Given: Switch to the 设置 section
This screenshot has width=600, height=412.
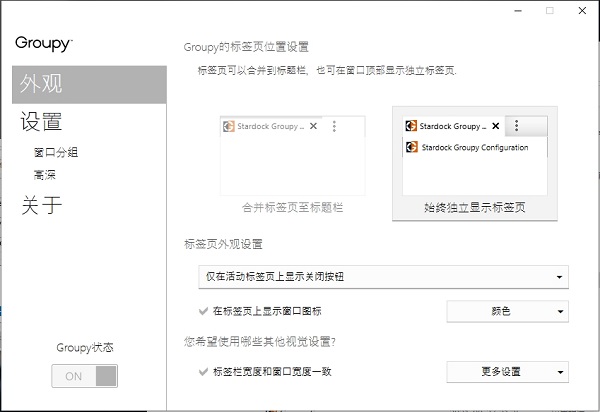Looking at the screenshot, I should (42, 122).
